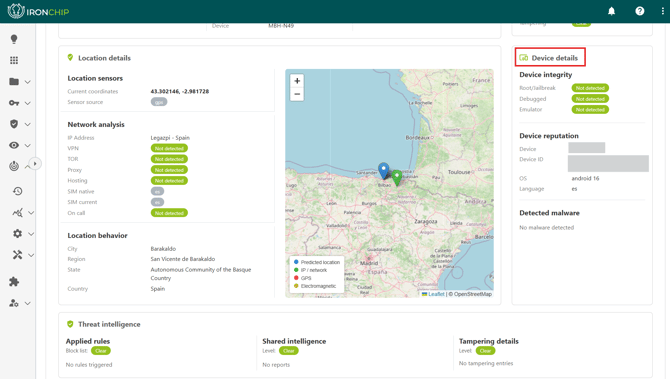Click the SIM native es badge
This screenshot has height=379, width=670.
tap(157, 191)
